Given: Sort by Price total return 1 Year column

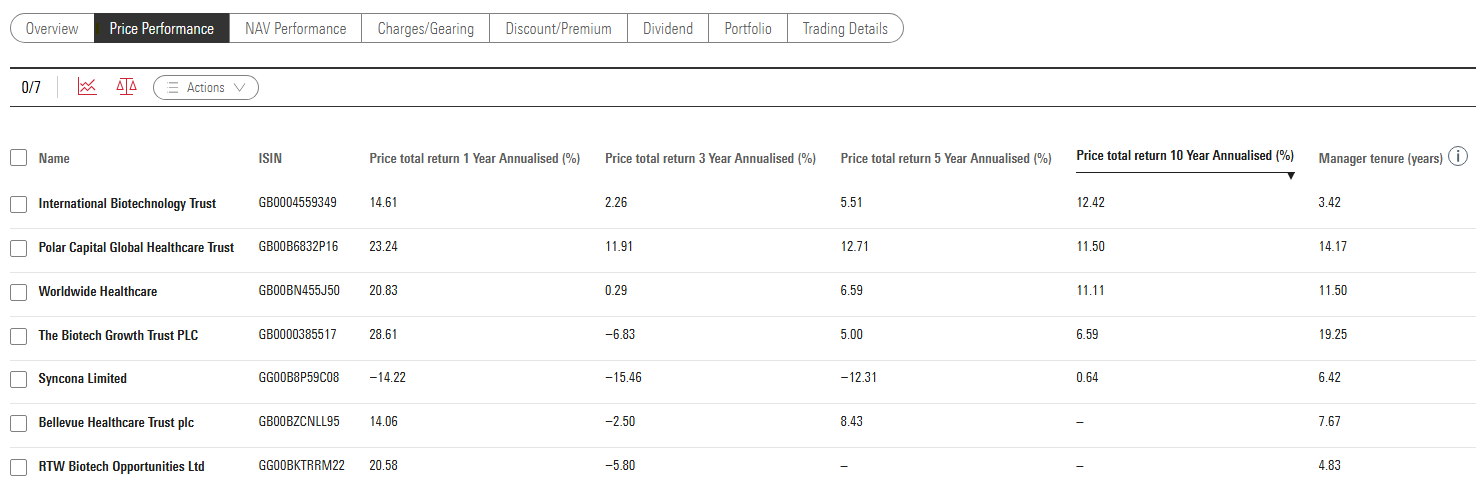Looking at the screenshot, I should point(475,158).
